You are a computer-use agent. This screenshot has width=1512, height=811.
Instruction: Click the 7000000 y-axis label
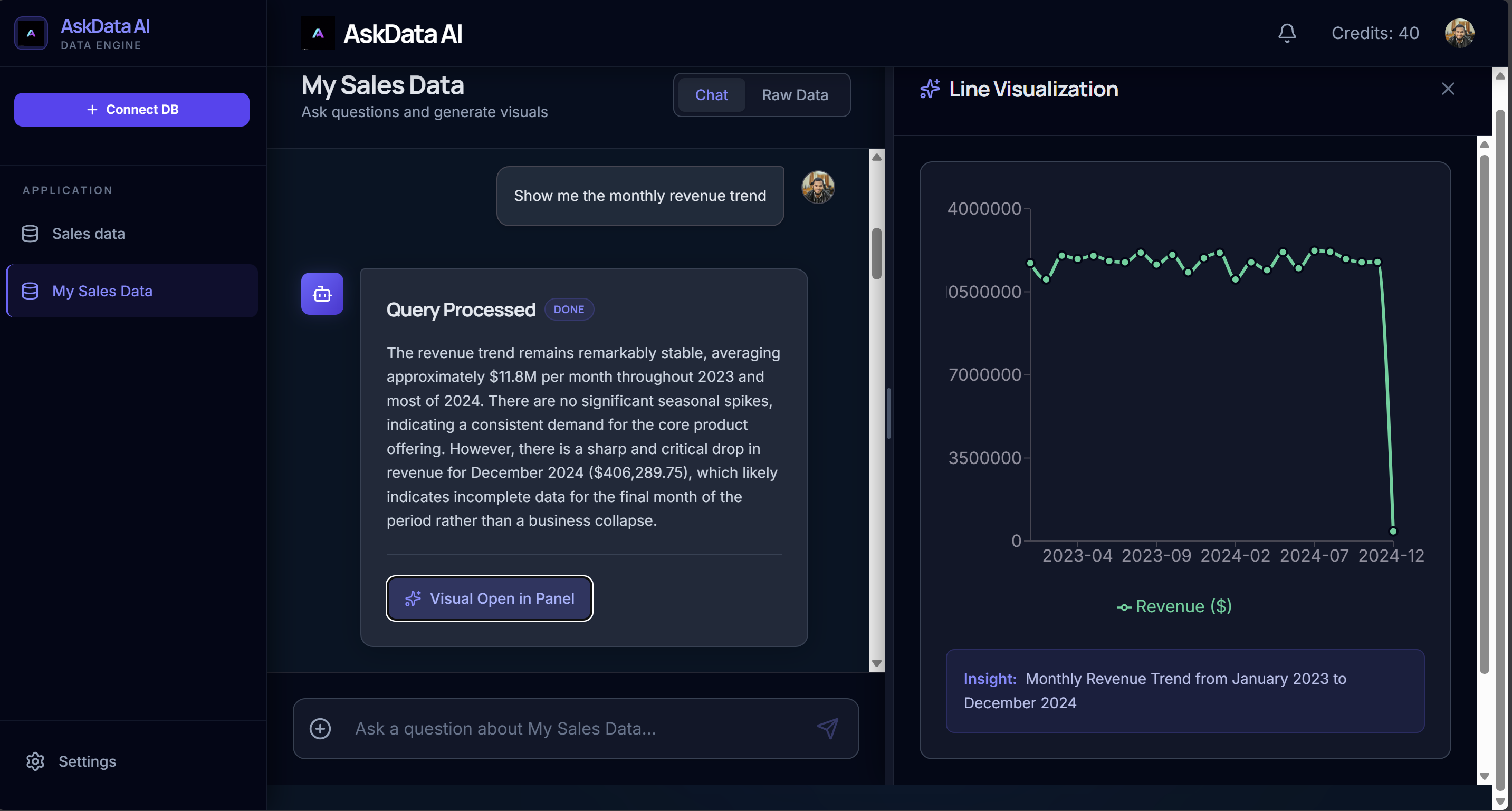(984, 374)
